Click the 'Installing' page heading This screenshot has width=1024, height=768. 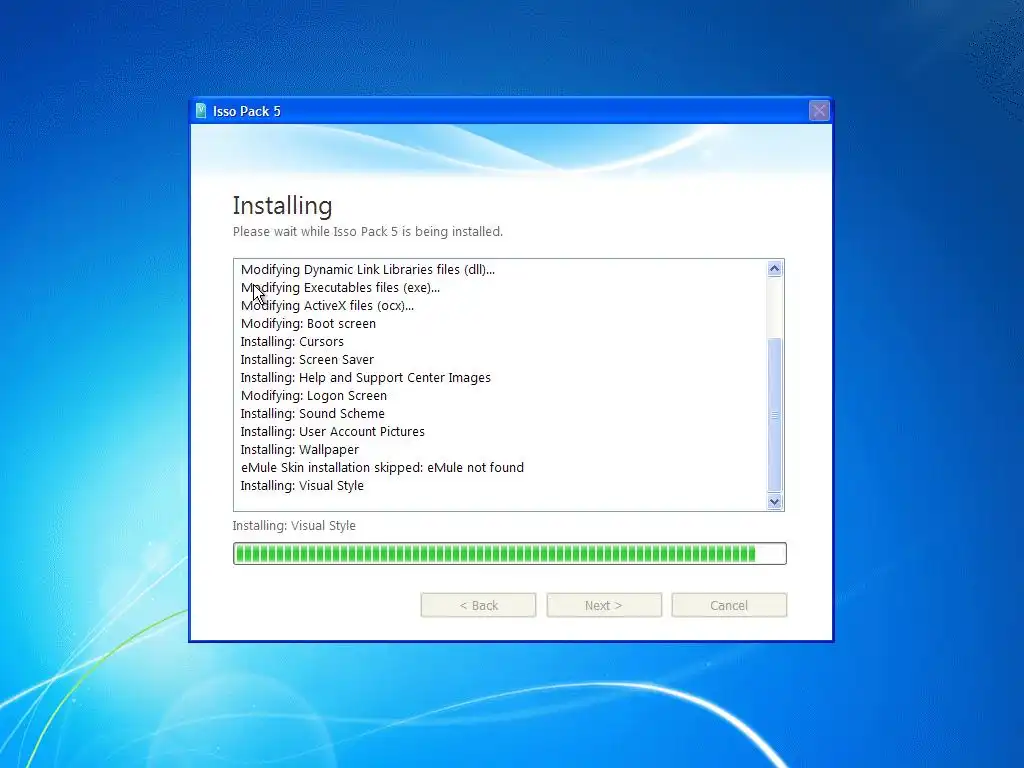coord(282,206)
